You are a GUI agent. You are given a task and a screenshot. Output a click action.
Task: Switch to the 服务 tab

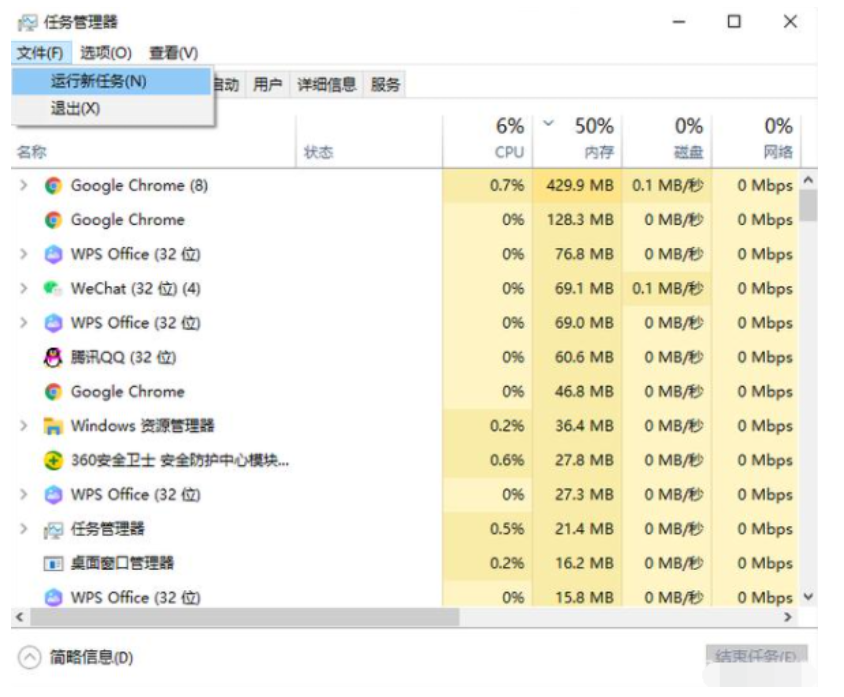(x=385, y=85)
